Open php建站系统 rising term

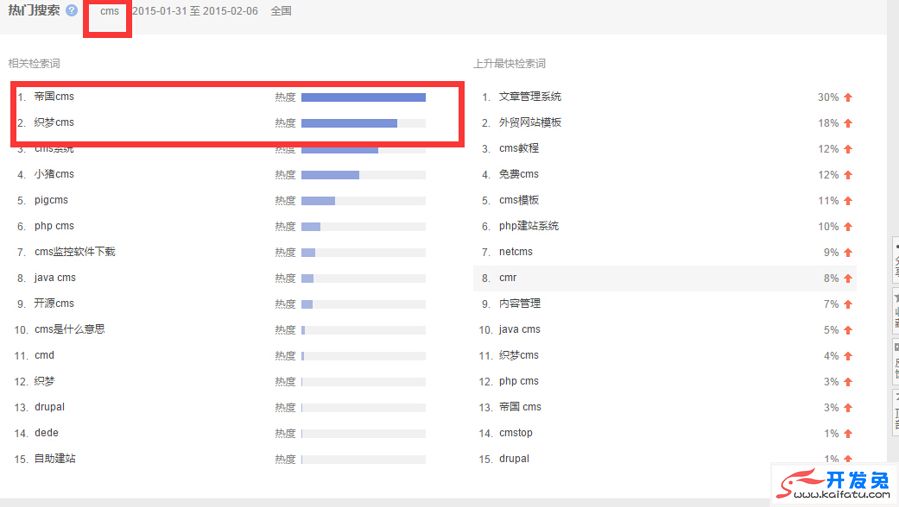click(529, 225)
